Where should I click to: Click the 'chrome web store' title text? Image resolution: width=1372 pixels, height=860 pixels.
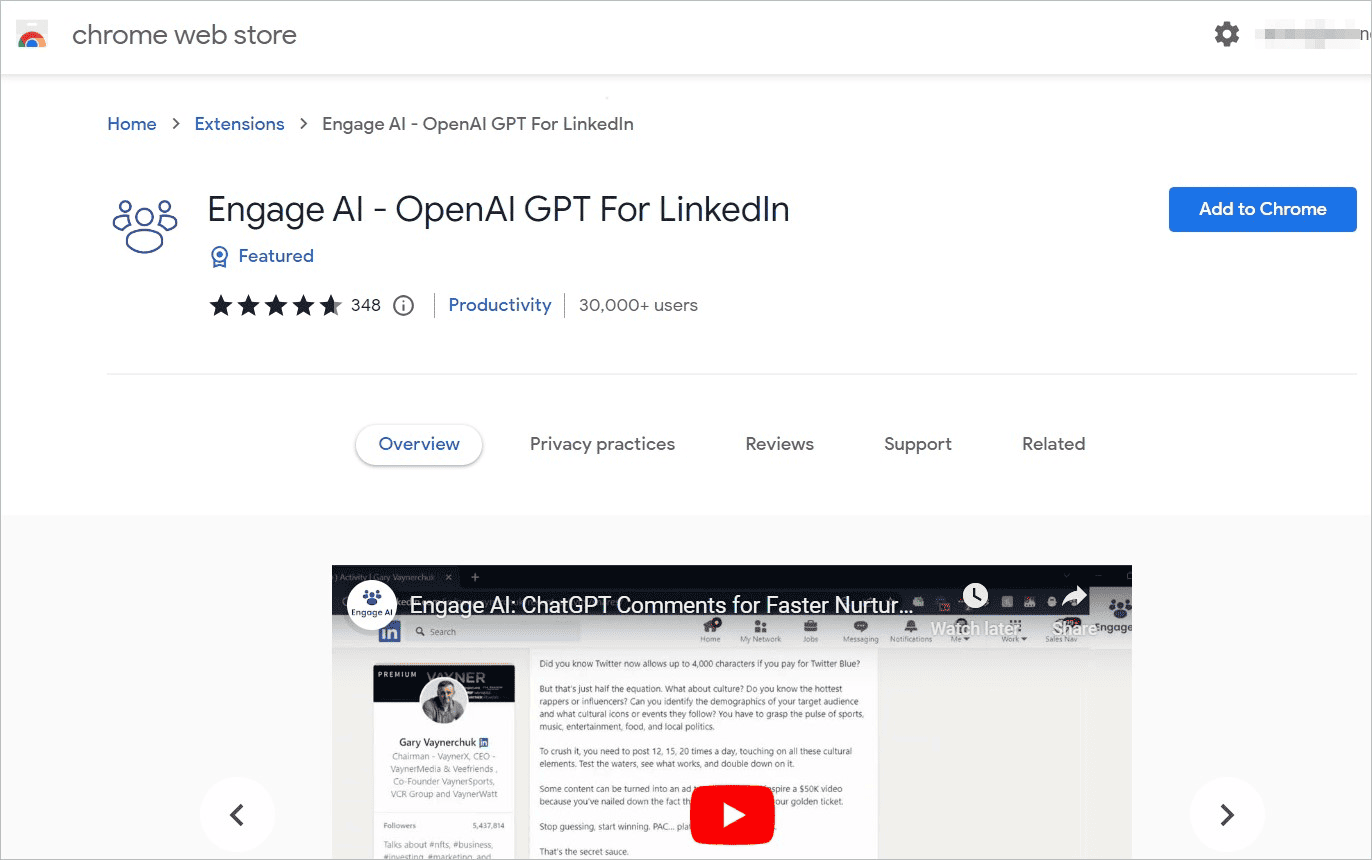point(184,35)
